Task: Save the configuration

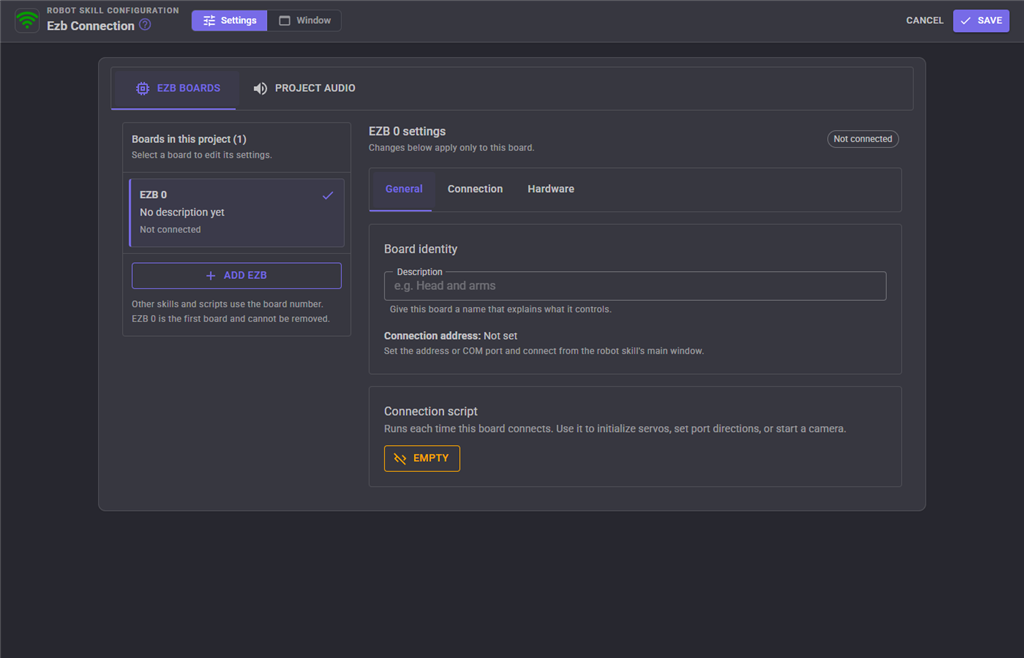Action: [981, 20]
